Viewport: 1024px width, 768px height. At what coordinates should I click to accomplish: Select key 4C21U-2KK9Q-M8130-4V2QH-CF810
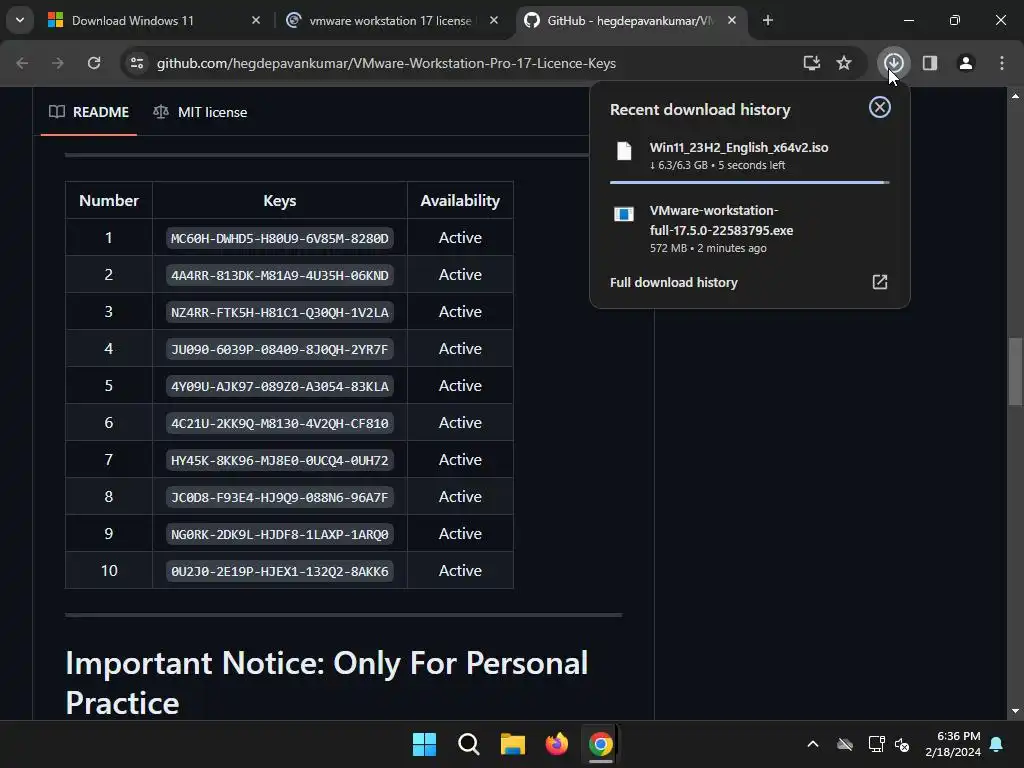280,423
